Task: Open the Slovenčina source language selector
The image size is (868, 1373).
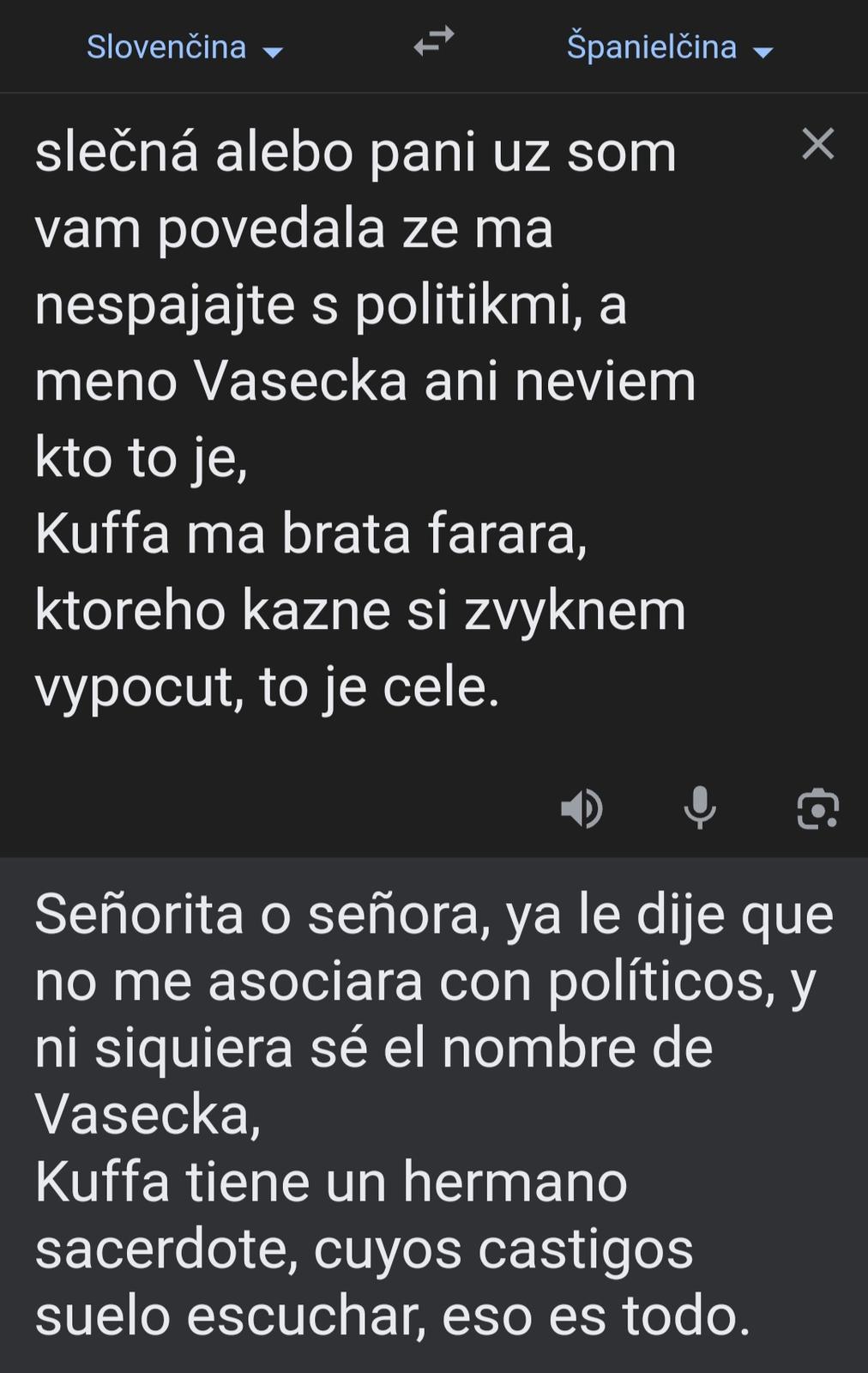Action: click(166, 47)
